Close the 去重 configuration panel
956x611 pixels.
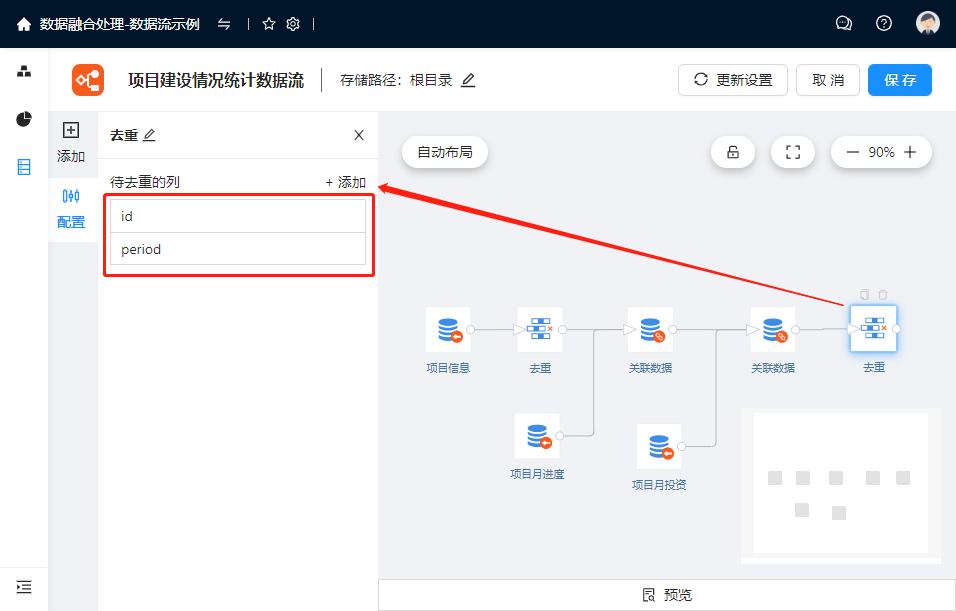point(359,135)
